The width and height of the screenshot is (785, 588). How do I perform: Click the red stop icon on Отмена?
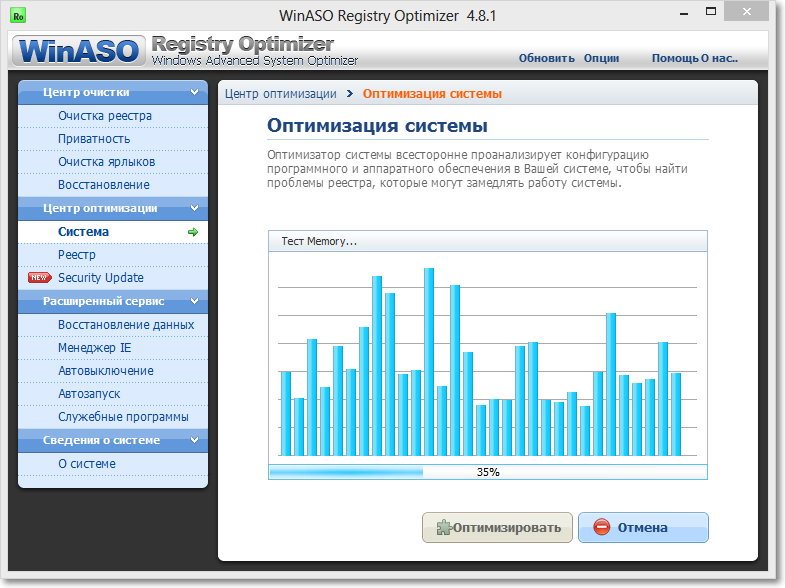601,527
